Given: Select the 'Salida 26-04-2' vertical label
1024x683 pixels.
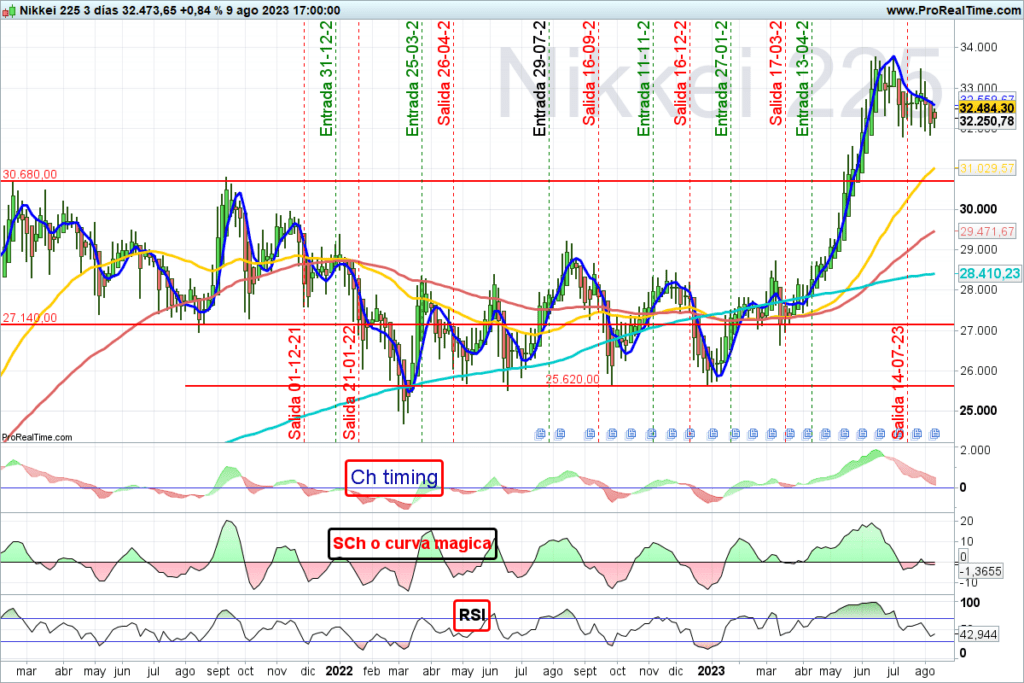Looking at the screenshot, I should 444,73.
